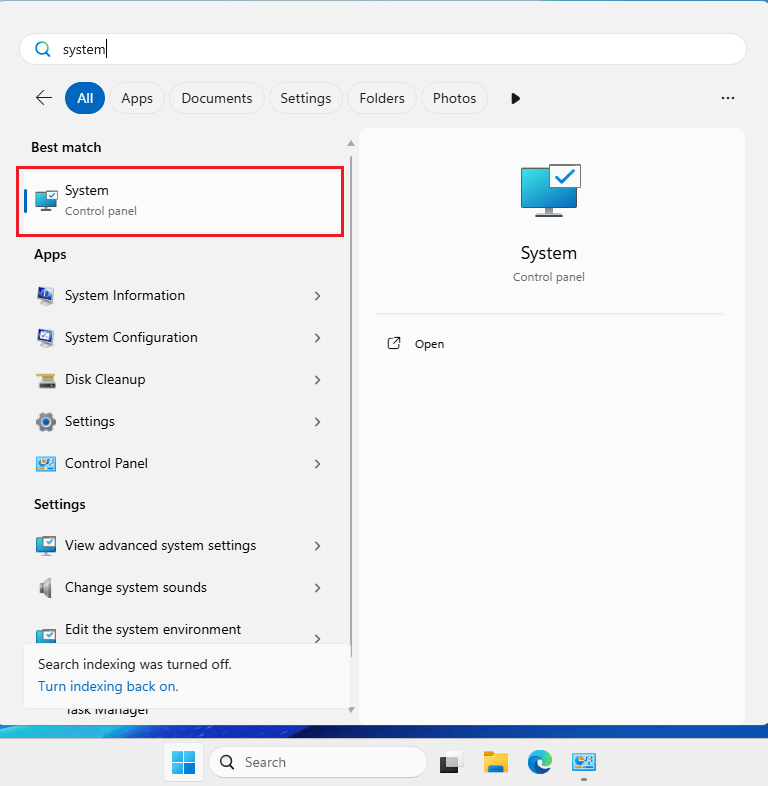Click the Open external-link icon
The height and width of the screenshot is (786, 768).
point(394,343)
